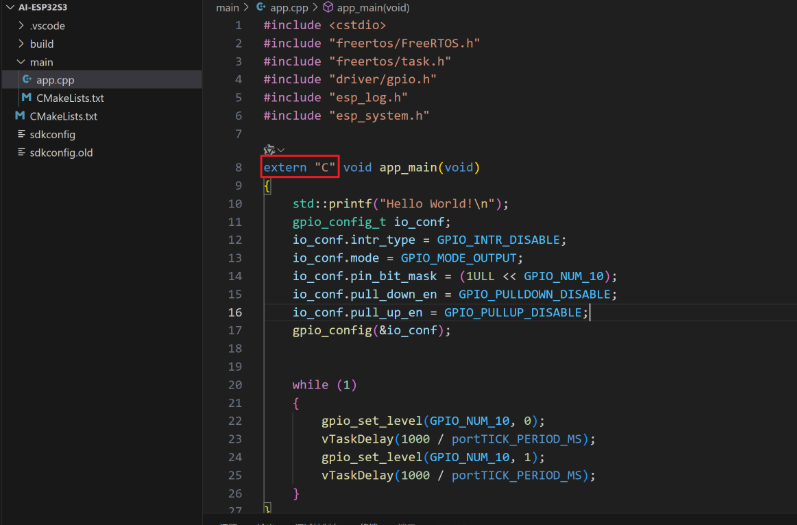Click the extern keyword on line 8
797x525 pixels.
point(285,167)
